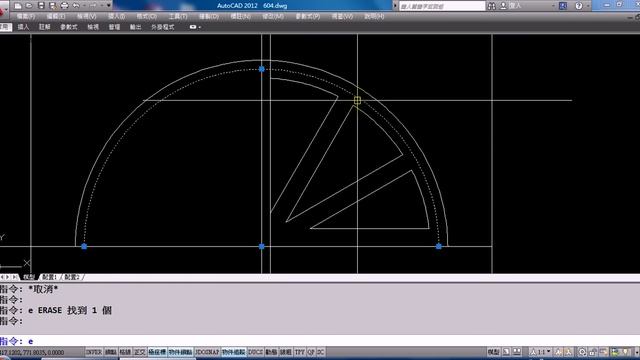This screenshot has height=360, width=640.
Task: Toggle polar tracking in status bar
Action: [157, 352]
